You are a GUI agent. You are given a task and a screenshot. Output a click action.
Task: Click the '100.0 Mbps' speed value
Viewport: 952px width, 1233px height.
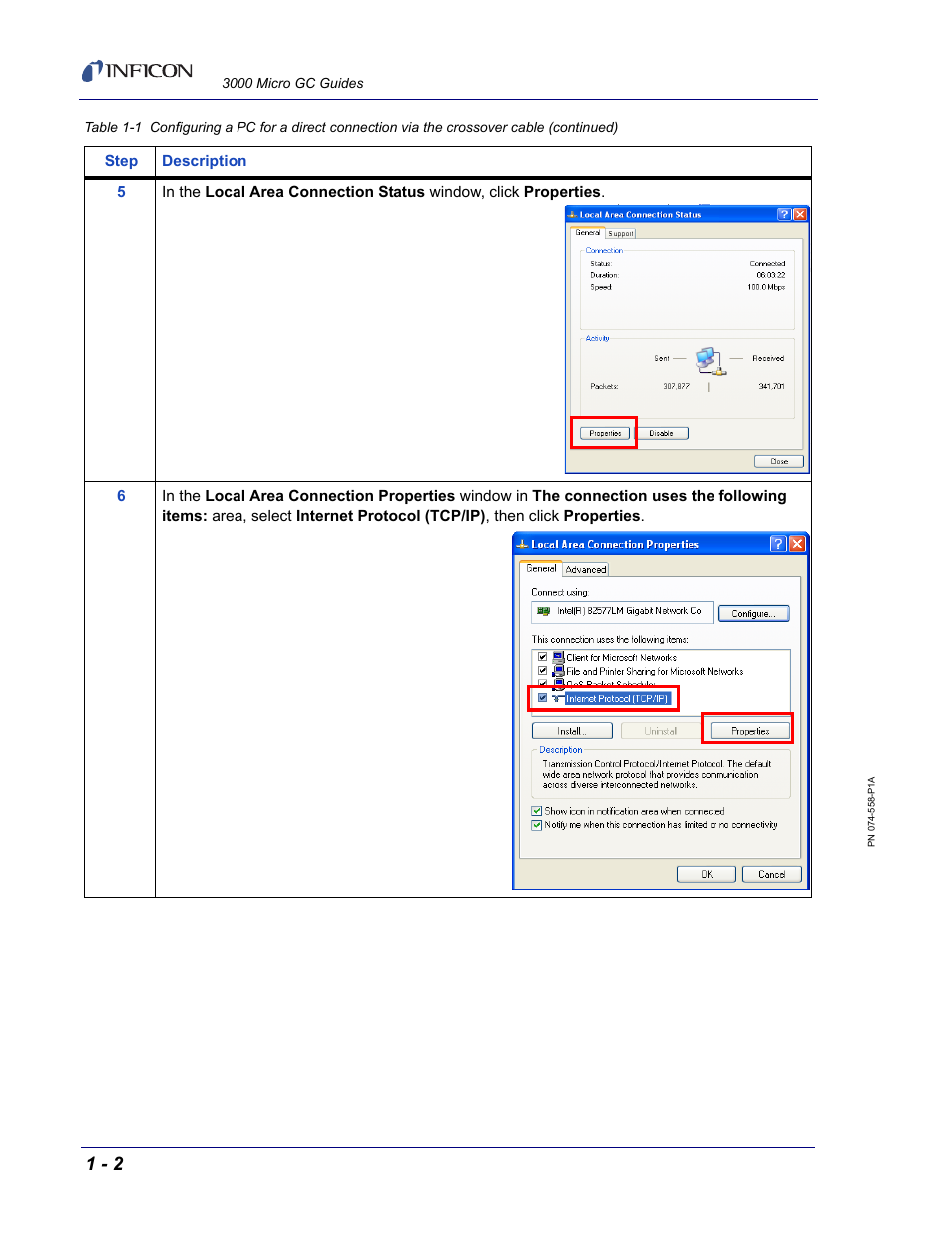click(x=766, y=287)
